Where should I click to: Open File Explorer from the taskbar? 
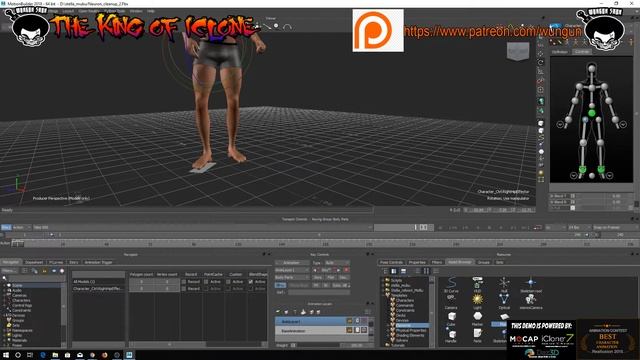[55, 355]
